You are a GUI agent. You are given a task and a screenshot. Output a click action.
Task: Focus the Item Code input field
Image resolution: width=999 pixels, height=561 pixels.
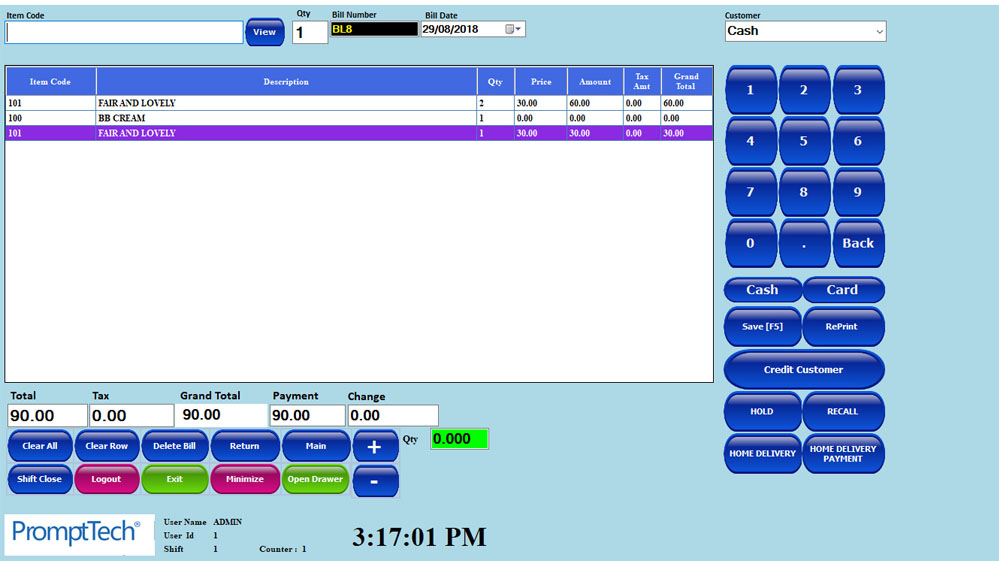coord(124,33)
